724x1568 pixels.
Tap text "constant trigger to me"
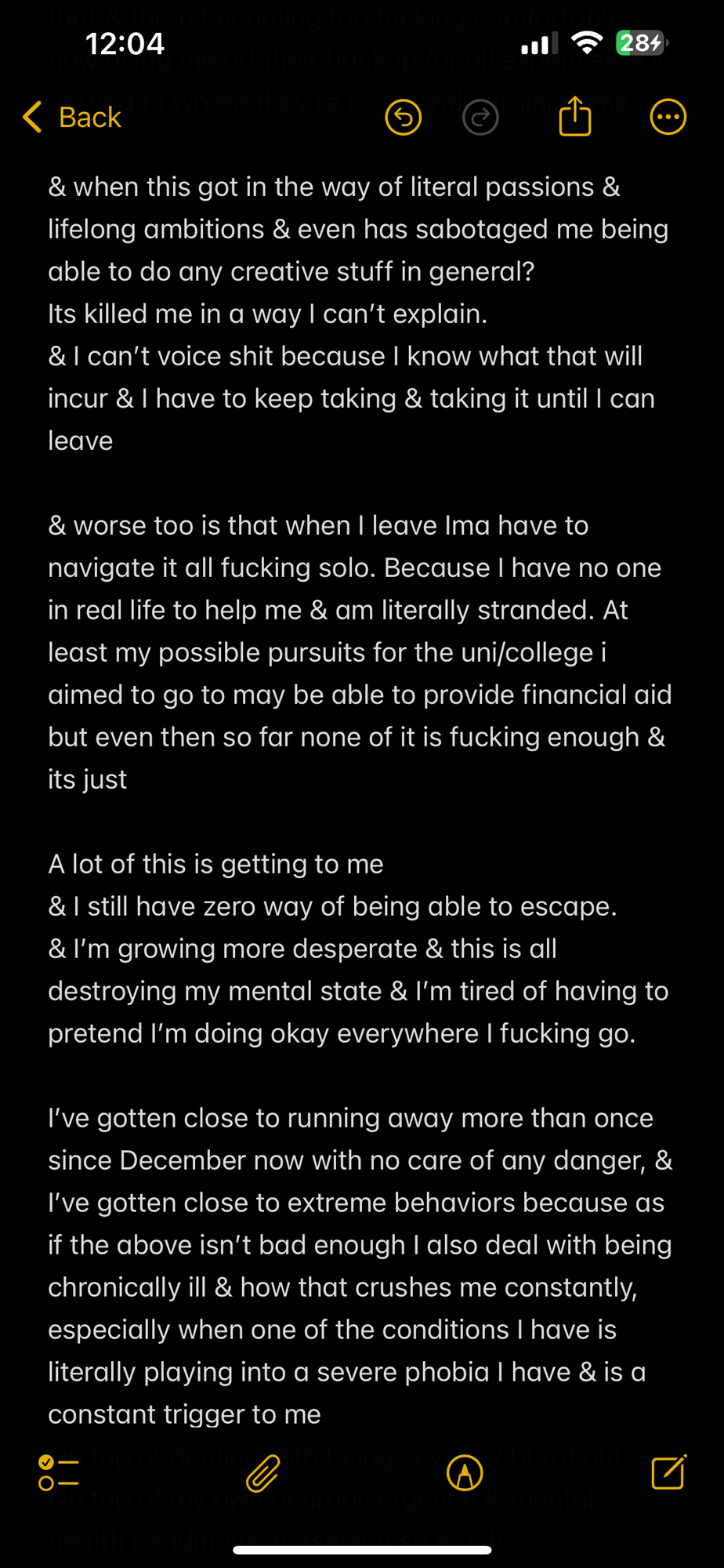coord(184,1414)
